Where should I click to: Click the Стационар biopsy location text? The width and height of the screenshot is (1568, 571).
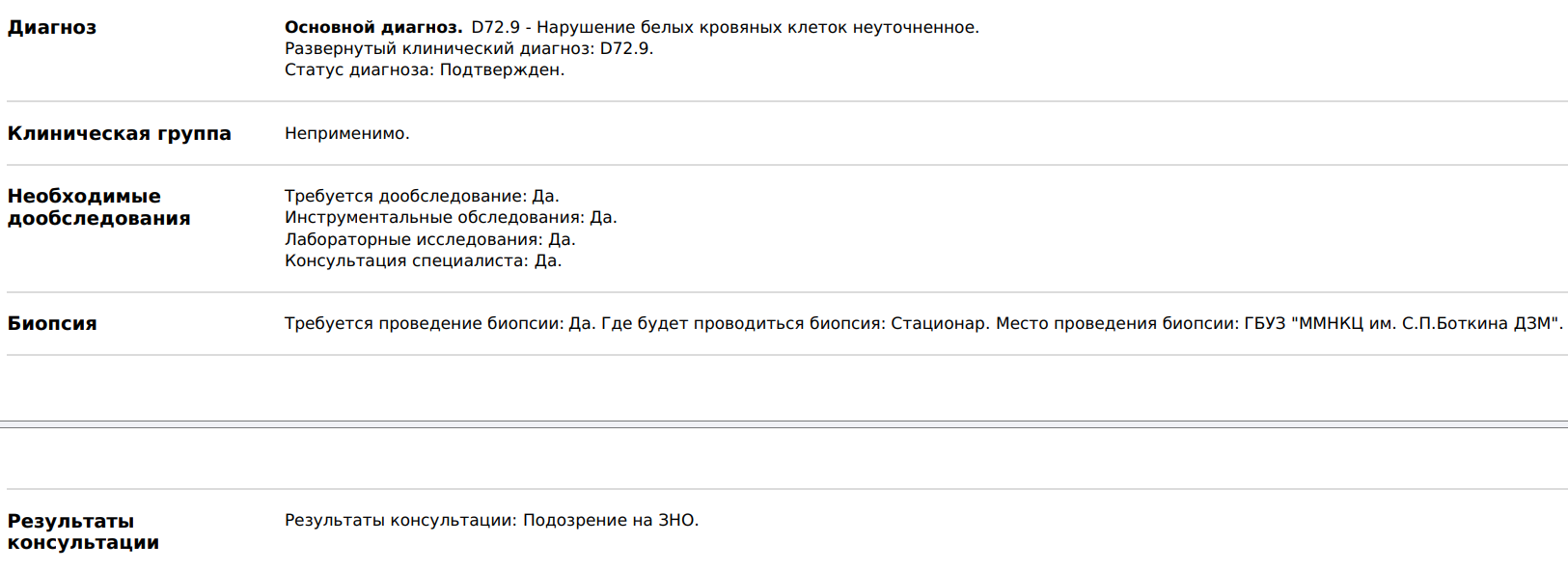[940, 324]
